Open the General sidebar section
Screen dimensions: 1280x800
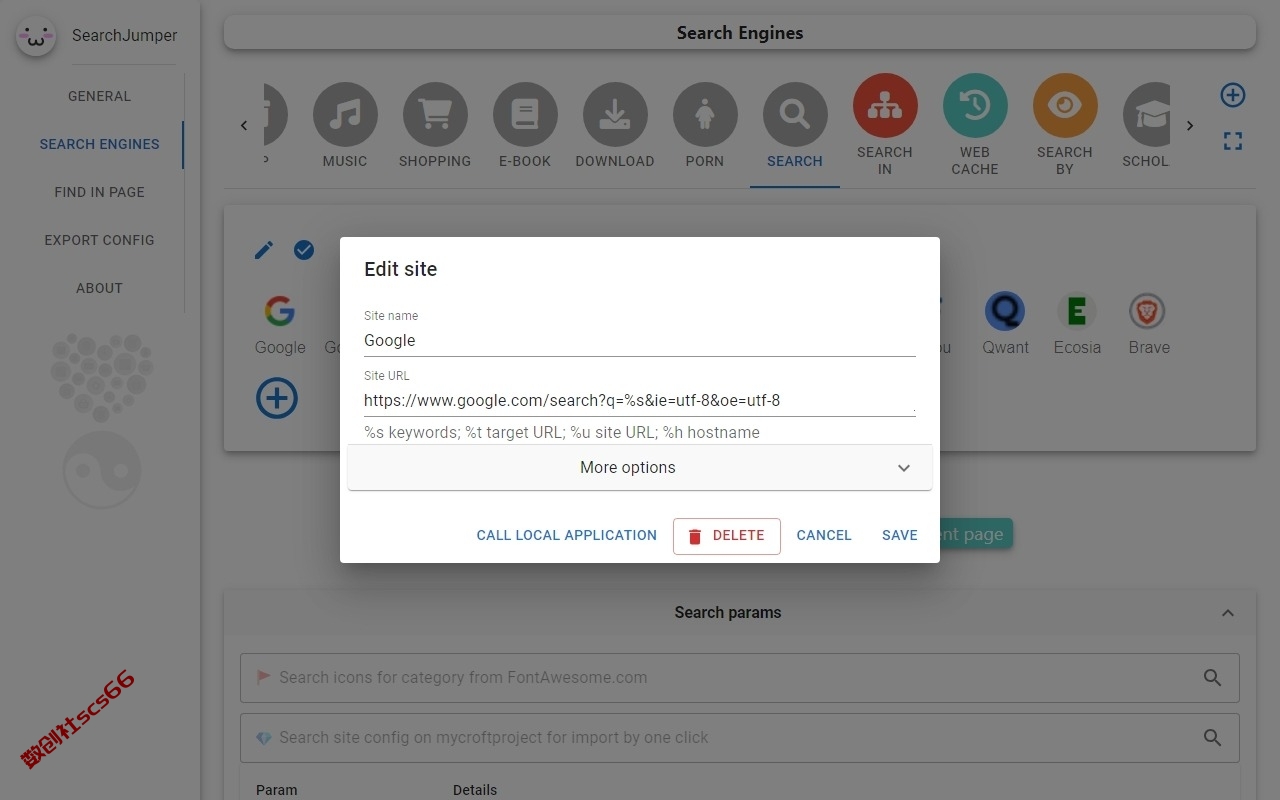99,96
